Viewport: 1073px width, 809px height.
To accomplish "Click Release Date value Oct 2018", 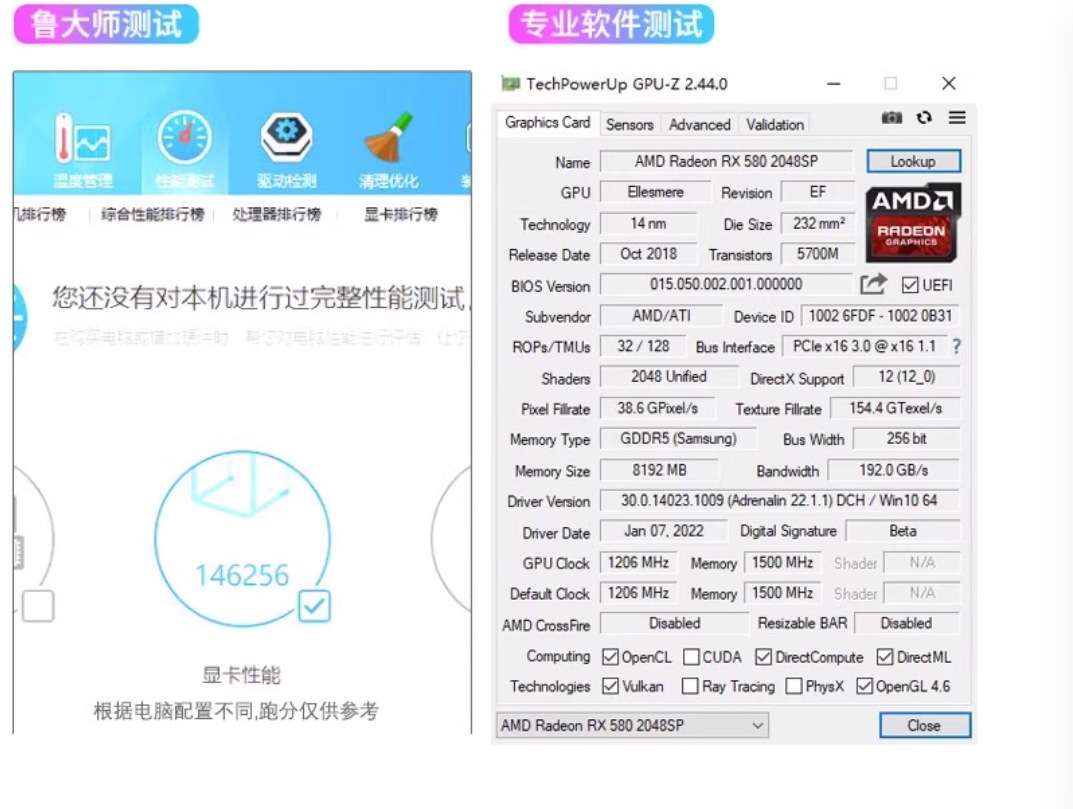I will pyautogui.click(x=648, y=254).
